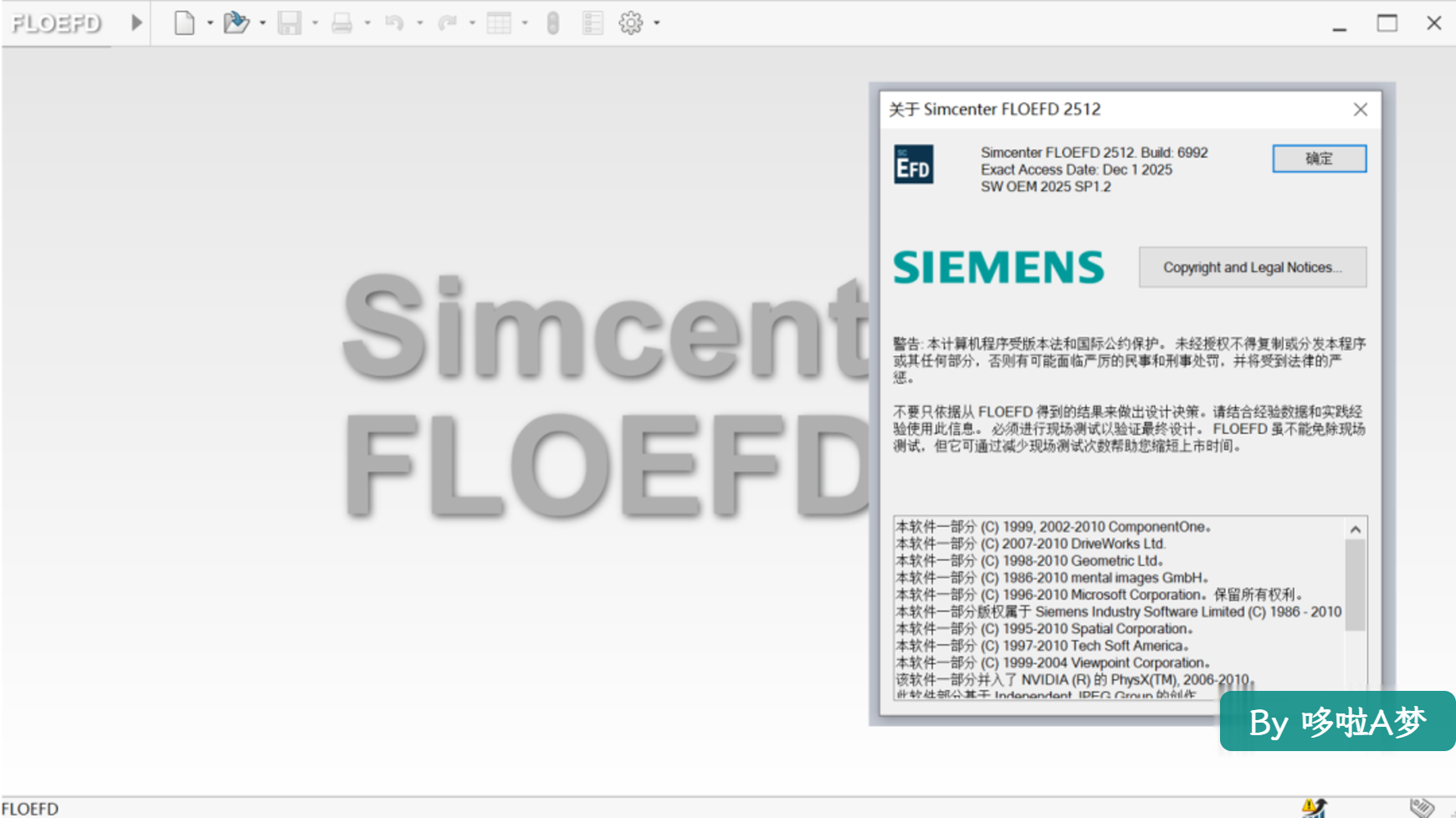Click the EFD product icon in About dialog
The image size is (1456, 818).
(914, 165)
